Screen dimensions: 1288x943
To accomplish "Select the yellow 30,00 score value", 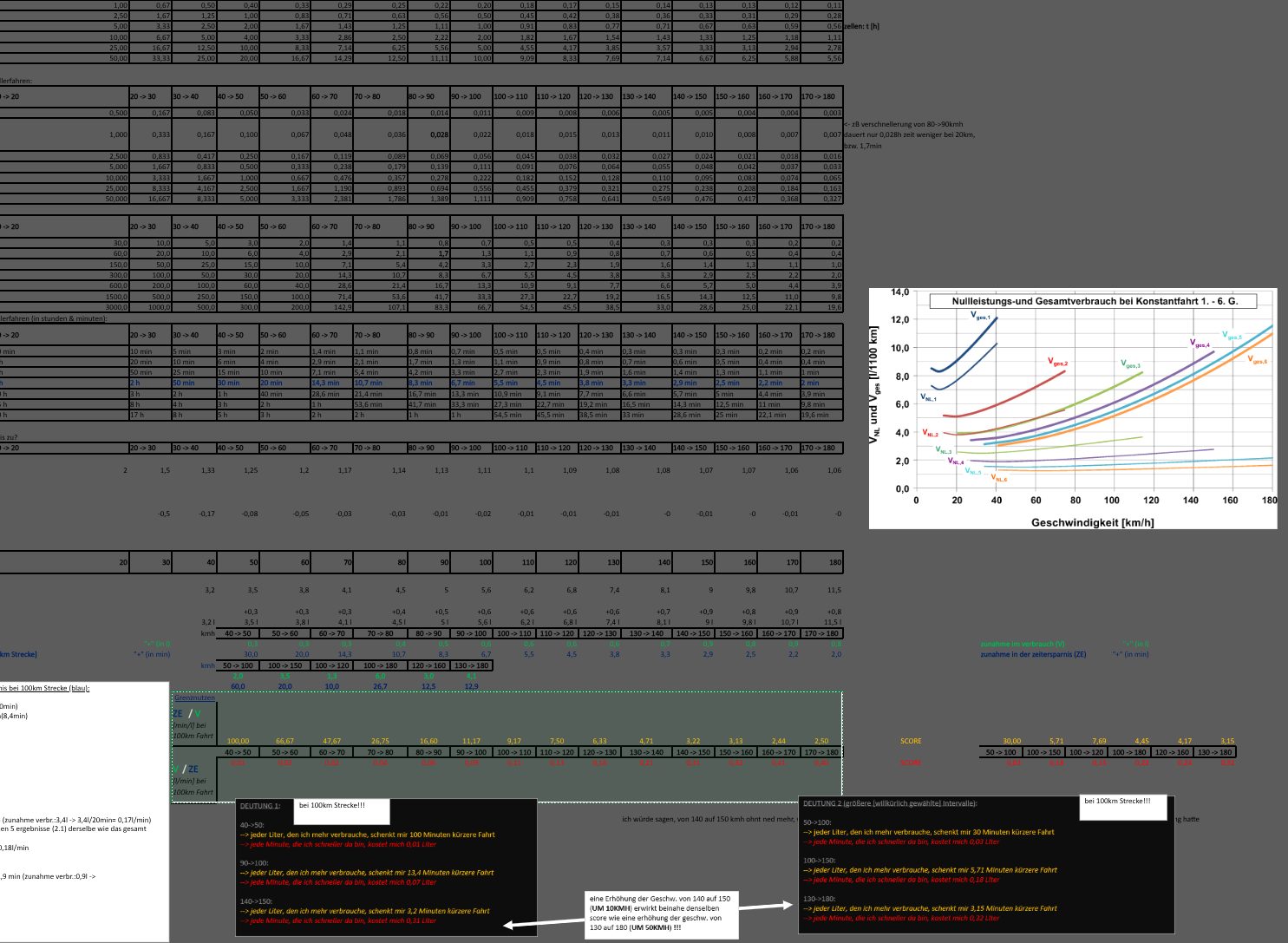I will pos(1011,741).
